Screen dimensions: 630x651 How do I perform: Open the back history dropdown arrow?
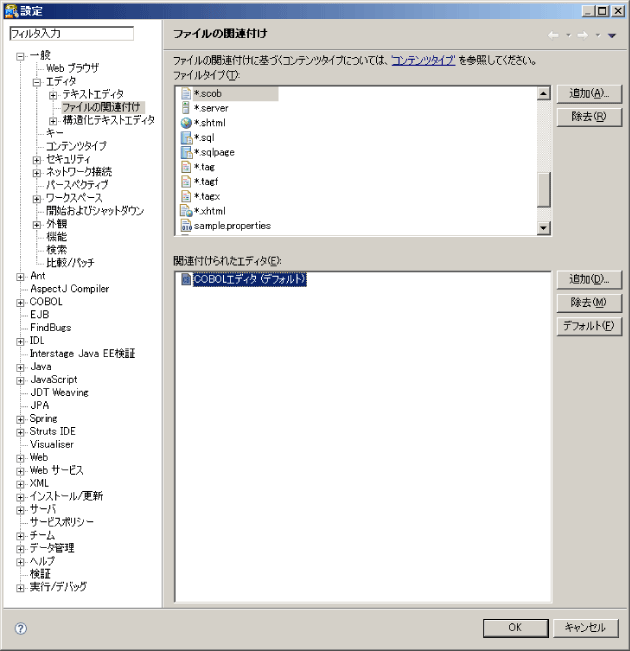[569, 35]
